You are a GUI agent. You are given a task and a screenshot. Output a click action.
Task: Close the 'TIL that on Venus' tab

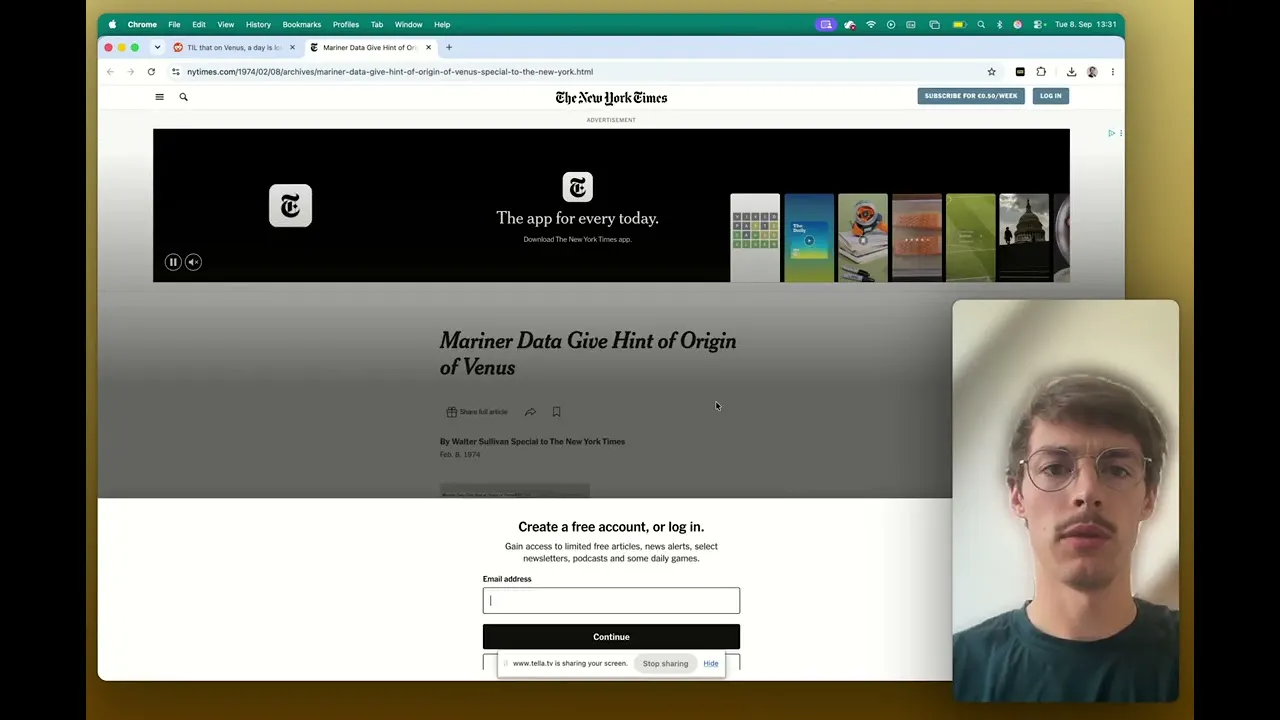292,47
